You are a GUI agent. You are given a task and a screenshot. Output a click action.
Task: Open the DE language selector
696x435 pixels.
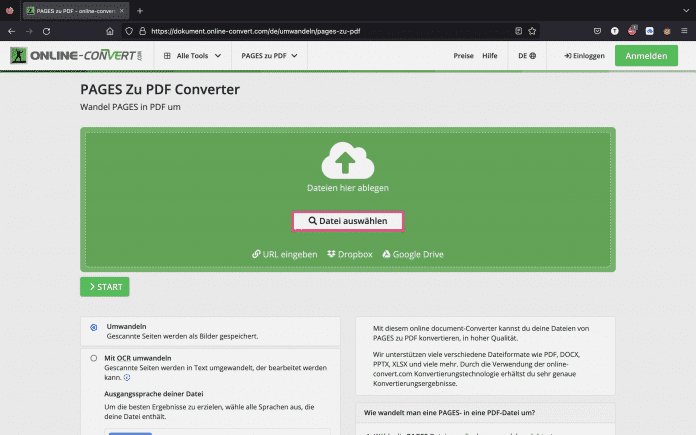click(527, 56)
